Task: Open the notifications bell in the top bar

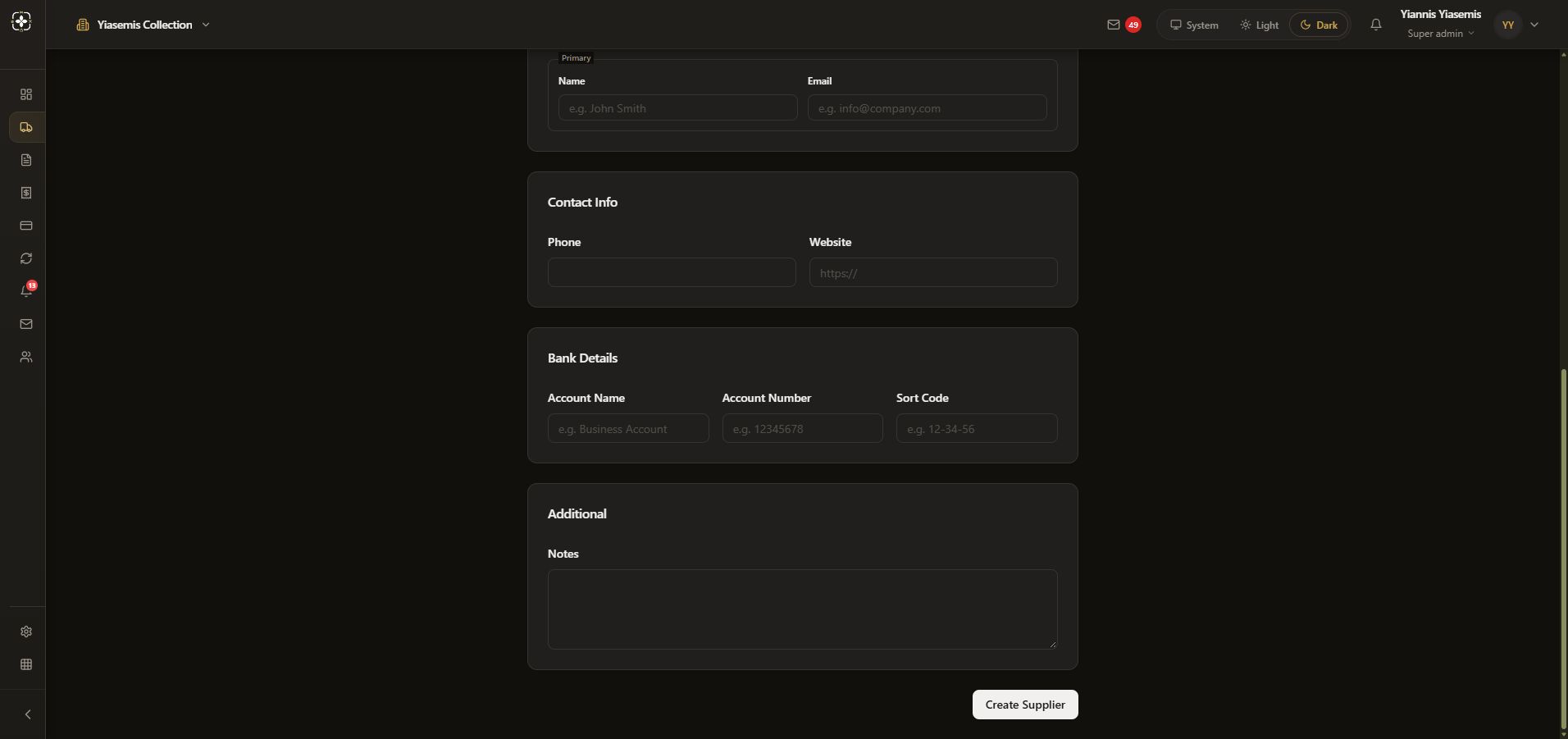Action: pyautogui.click(x=1376, y=25)
